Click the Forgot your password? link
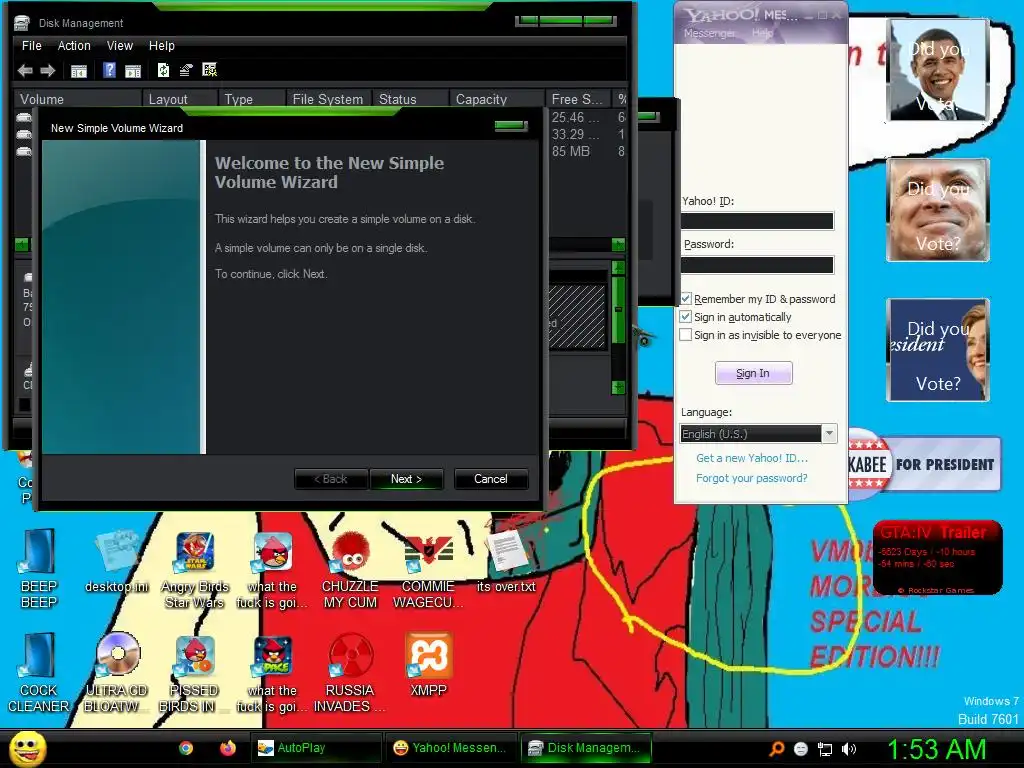Viewport: 1024px width, 768px height. [x=752, y=478]
